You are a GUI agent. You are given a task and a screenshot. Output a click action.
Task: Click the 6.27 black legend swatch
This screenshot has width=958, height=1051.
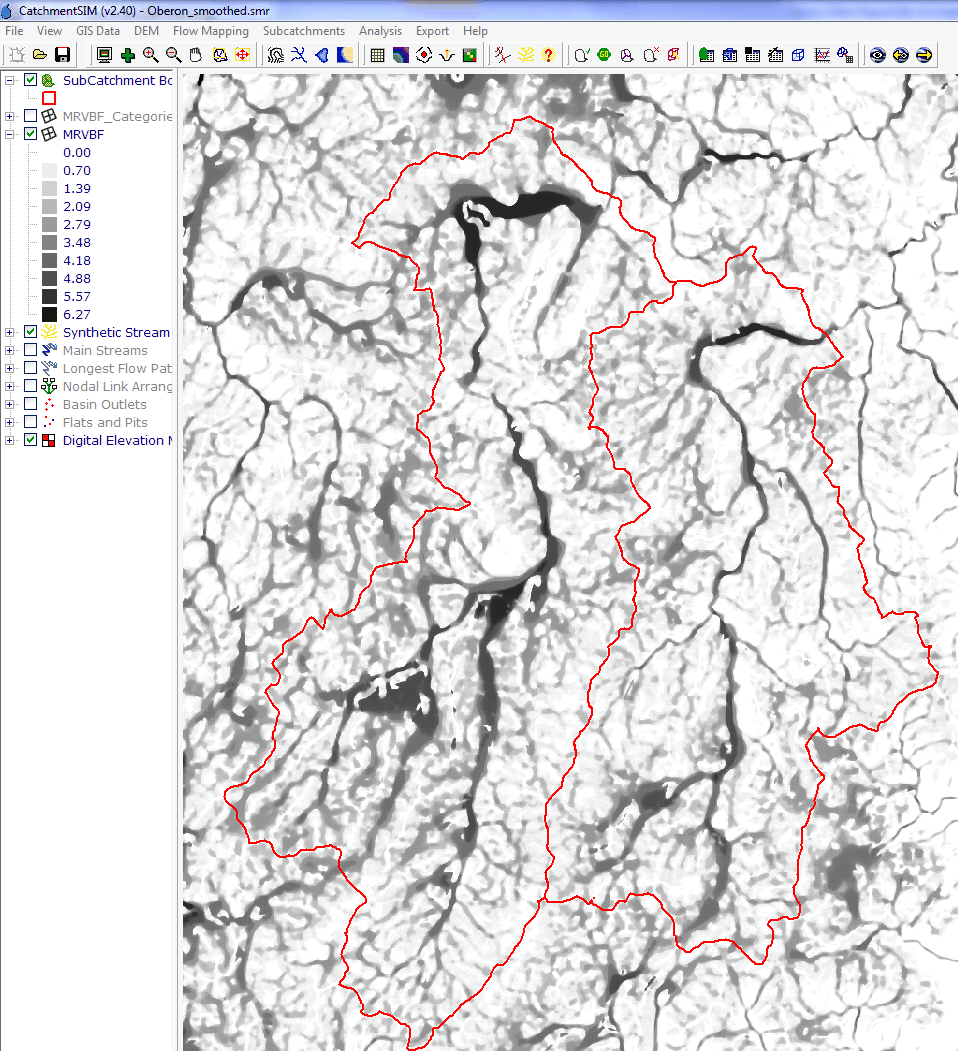(49, 314)
